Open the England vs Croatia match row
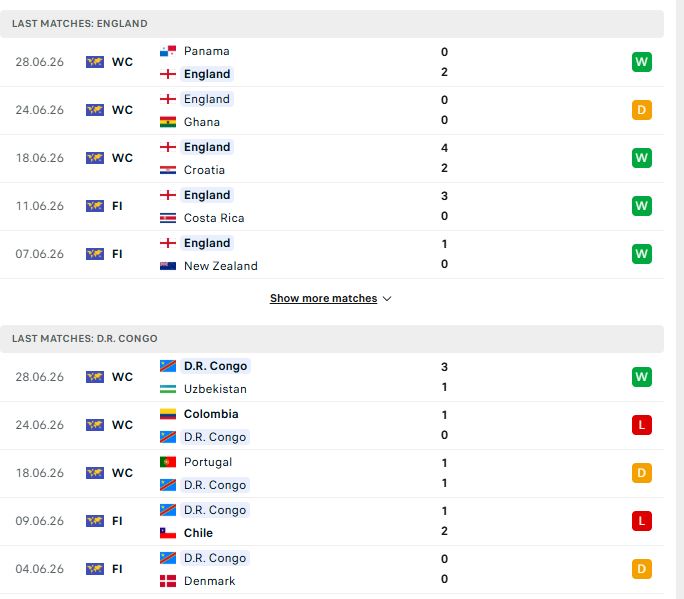Image resolution: width=684 pixels, height=599 pixels. (x=332, y=158)
